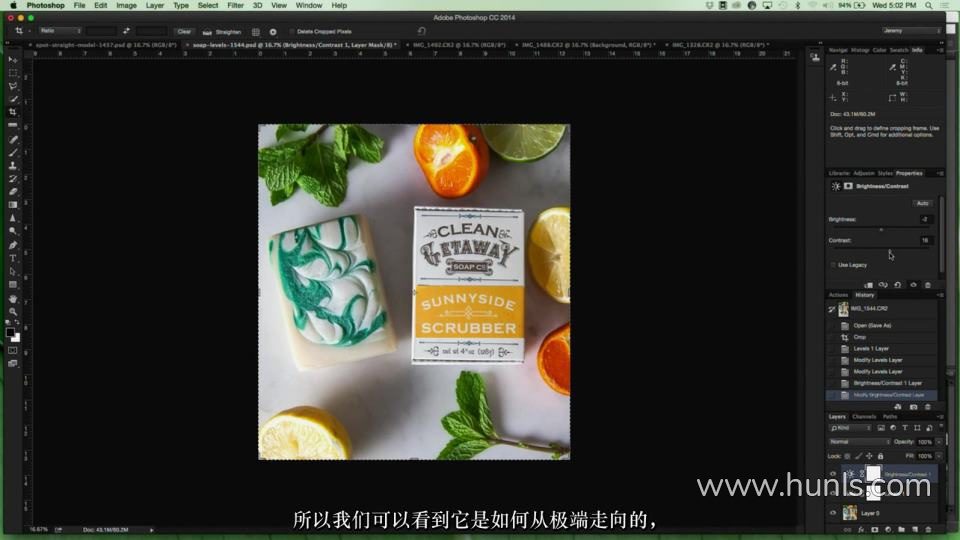The image size is (960, 540).
Task: Toggle Quick Mask mode
Action: point(13,350)
